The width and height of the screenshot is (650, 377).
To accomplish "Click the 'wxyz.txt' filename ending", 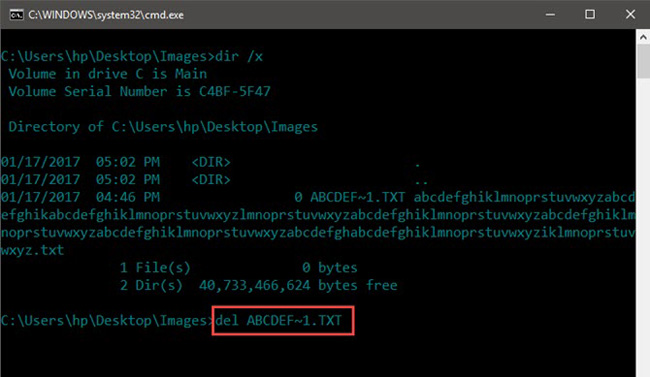I will click(32, 250).
